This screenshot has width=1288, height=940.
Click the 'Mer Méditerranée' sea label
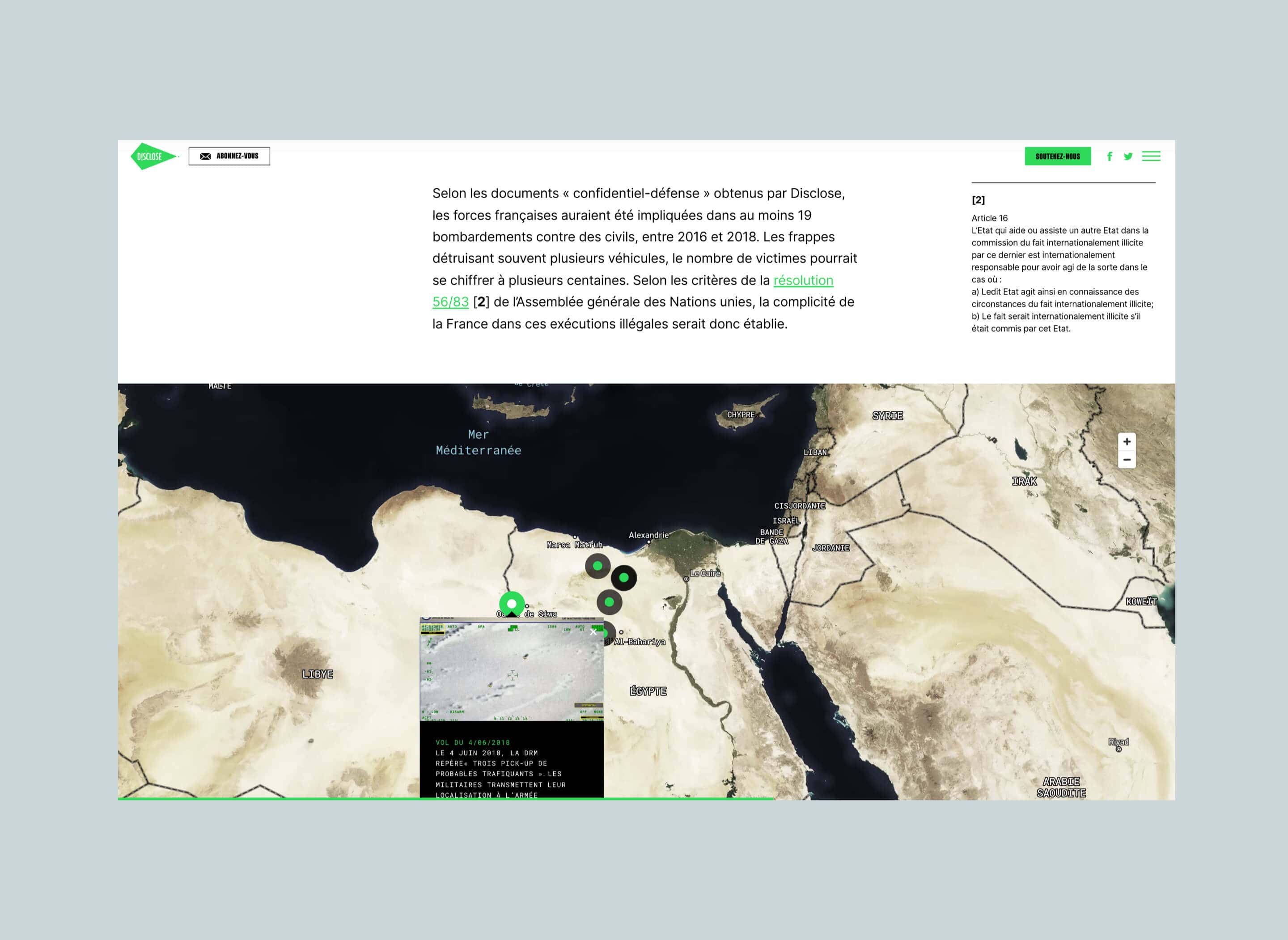(x=479, y=443)
